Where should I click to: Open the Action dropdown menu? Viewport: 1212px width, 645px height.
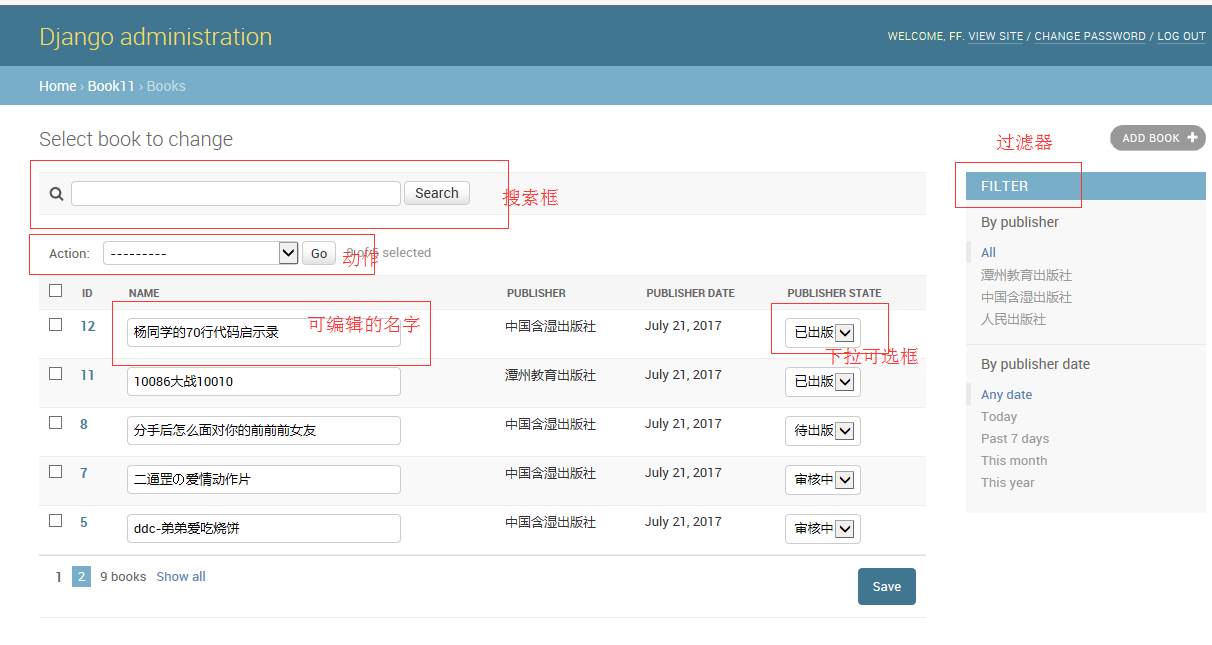(201, 253)
